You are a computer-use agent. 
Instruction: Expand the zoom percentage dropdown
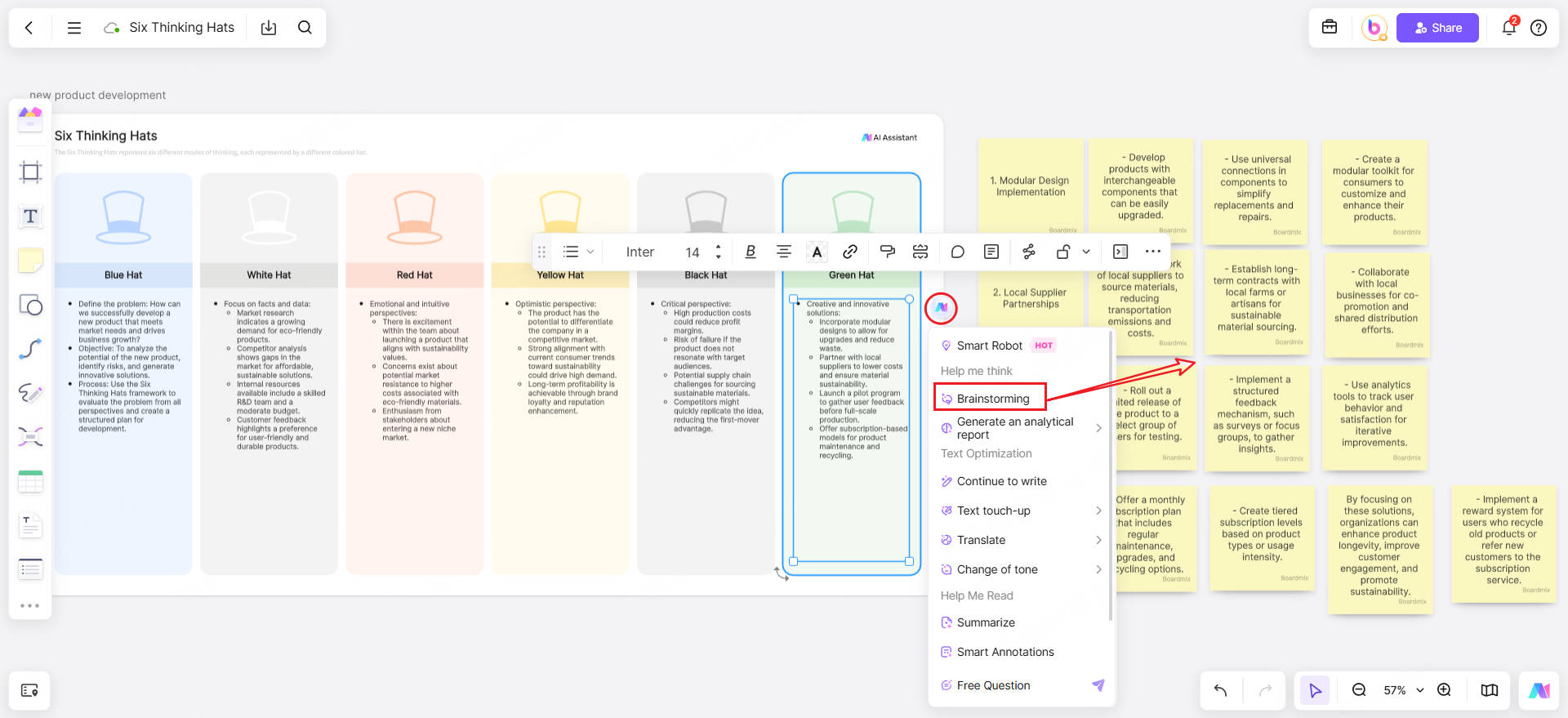click(1419, 690)
